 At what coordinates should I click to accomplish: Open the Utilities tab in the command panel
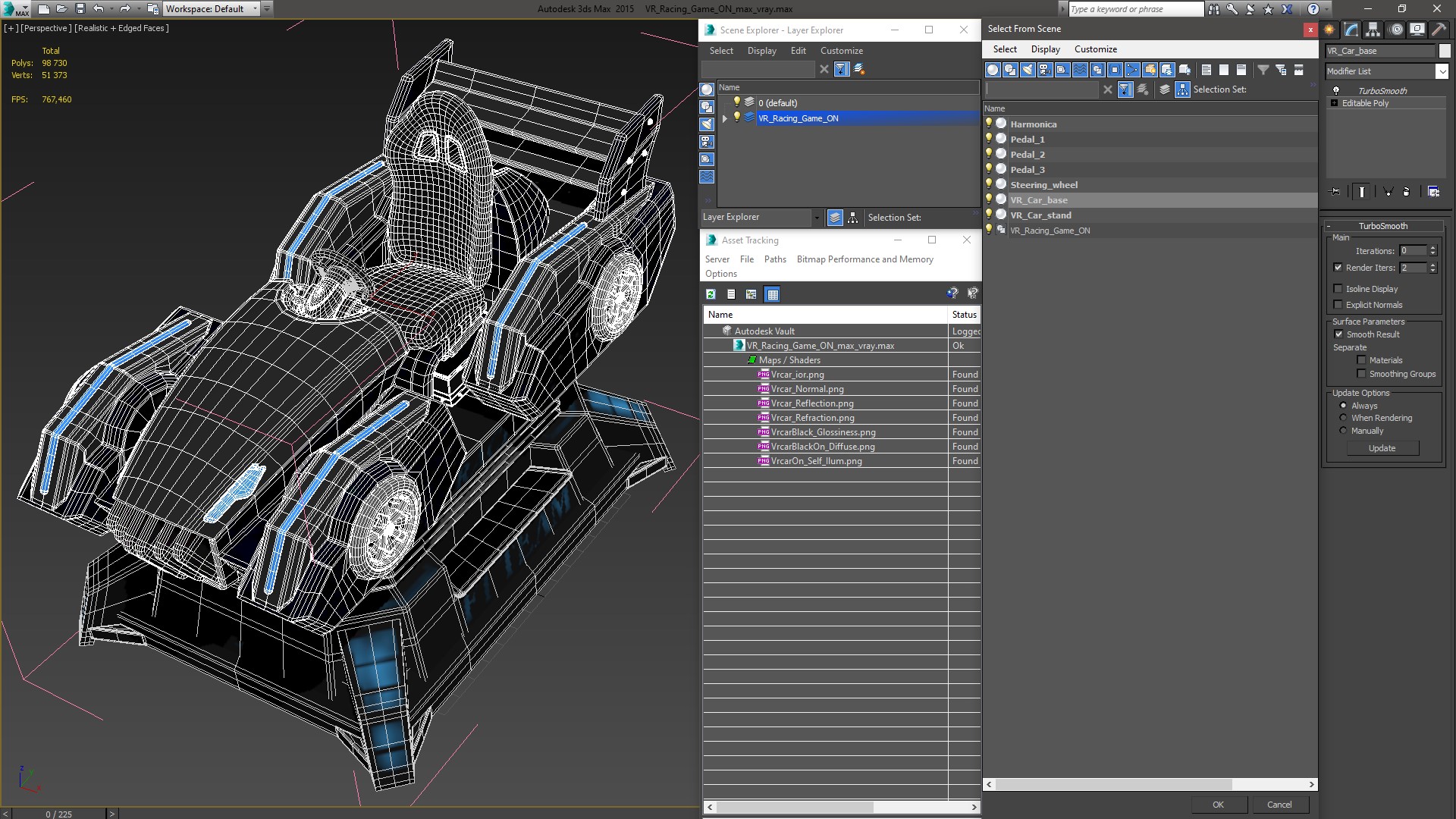(x=1439, y=30)
